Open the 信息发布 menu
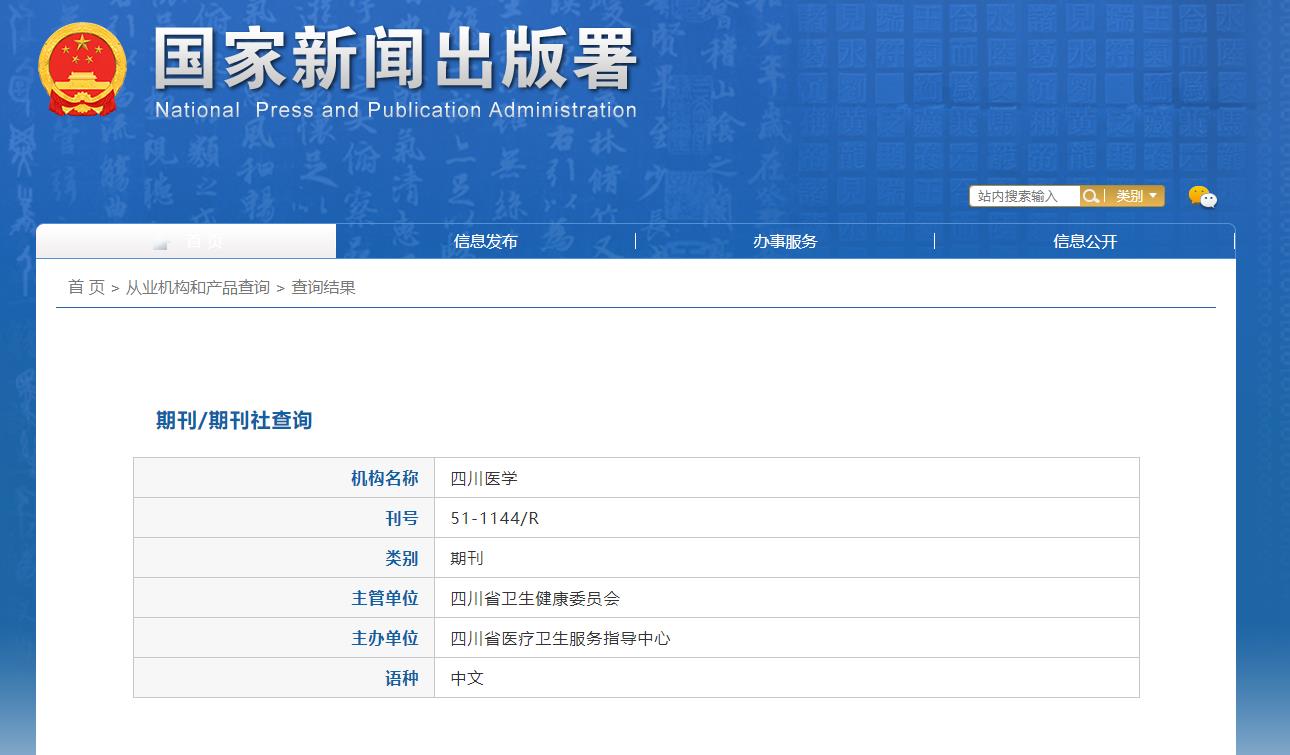1290x755 pixels. coord(485,241)
